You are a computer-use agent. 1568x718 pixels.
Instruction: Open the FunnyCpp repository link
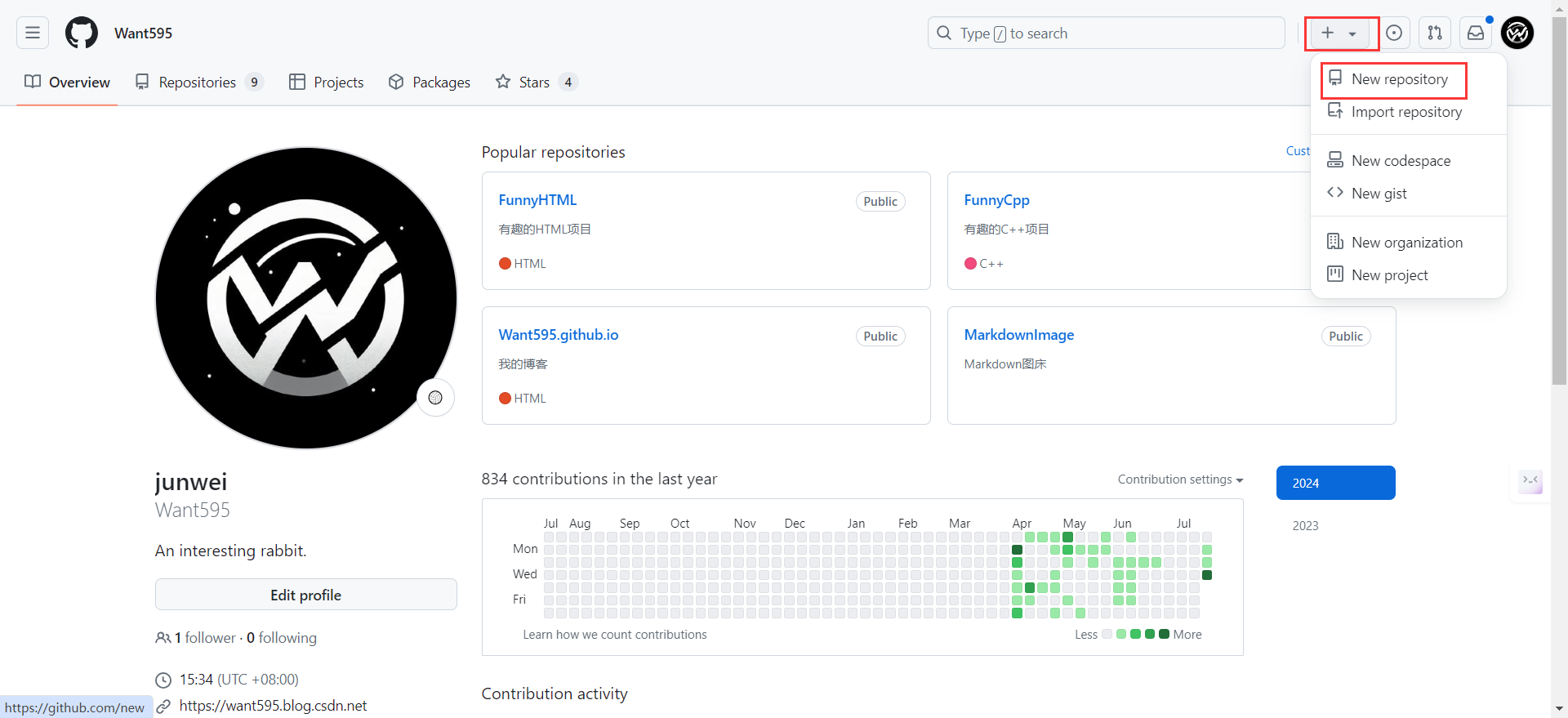point(996,200)
